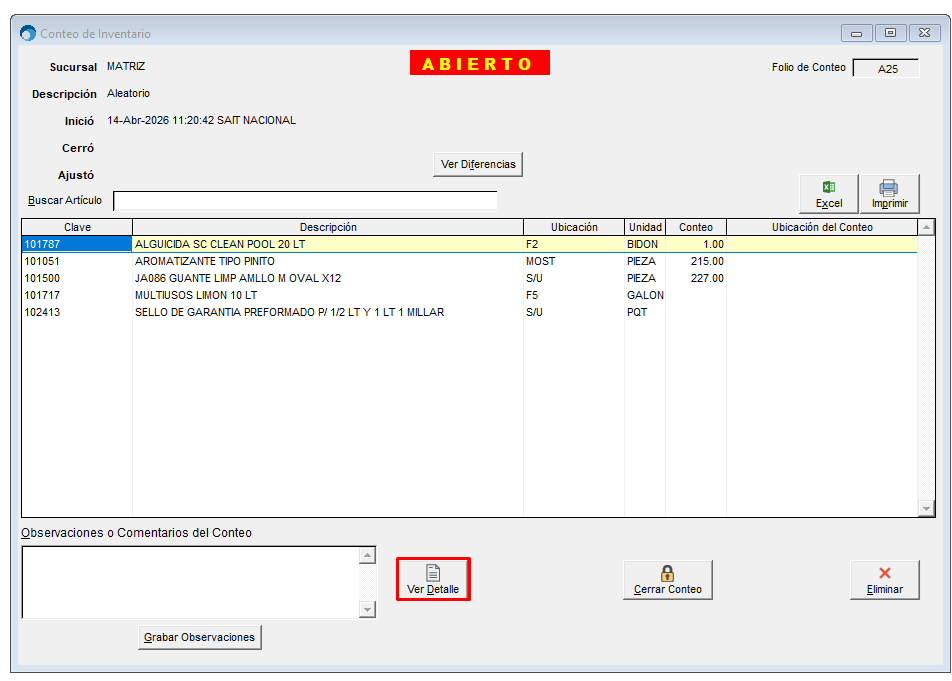Sort by the Clave column header

(77, 227)
